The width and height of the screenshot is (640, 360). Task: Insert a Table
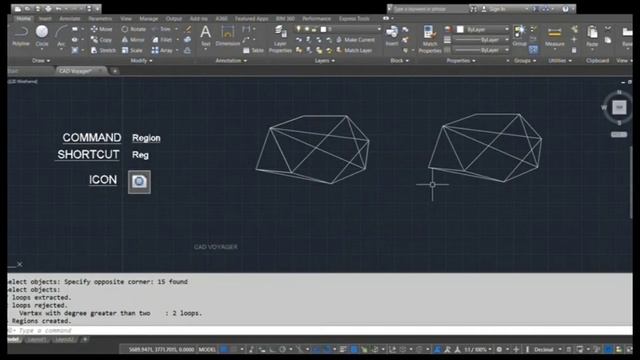(253, 50)
